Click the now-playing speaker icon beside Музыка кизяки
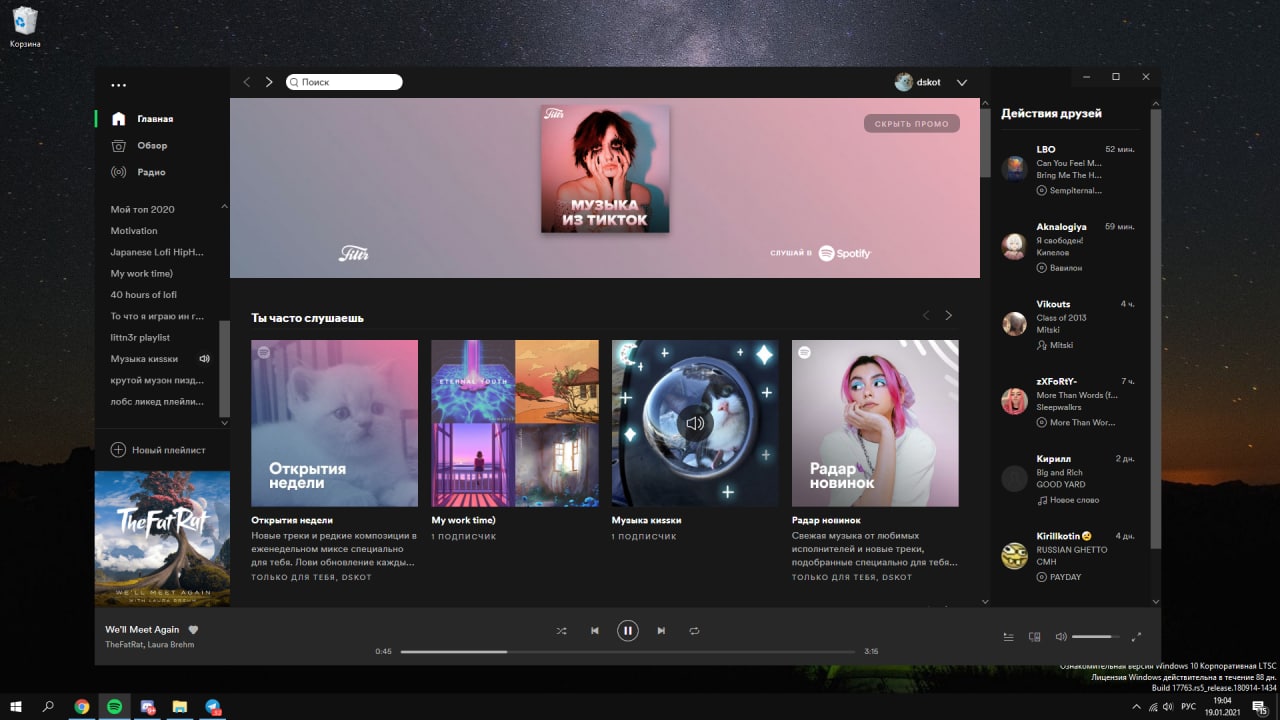 (x=204, y=358)
